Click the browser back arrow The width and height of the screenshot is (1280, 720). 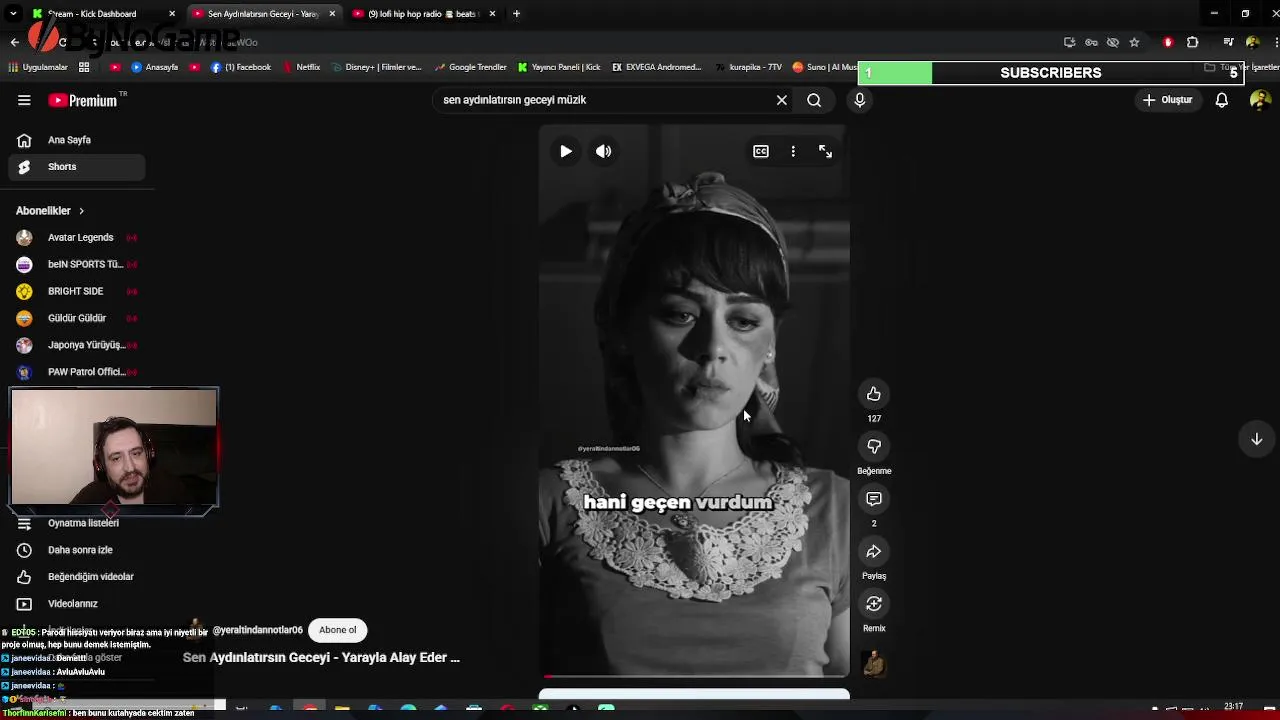[14, 42]
